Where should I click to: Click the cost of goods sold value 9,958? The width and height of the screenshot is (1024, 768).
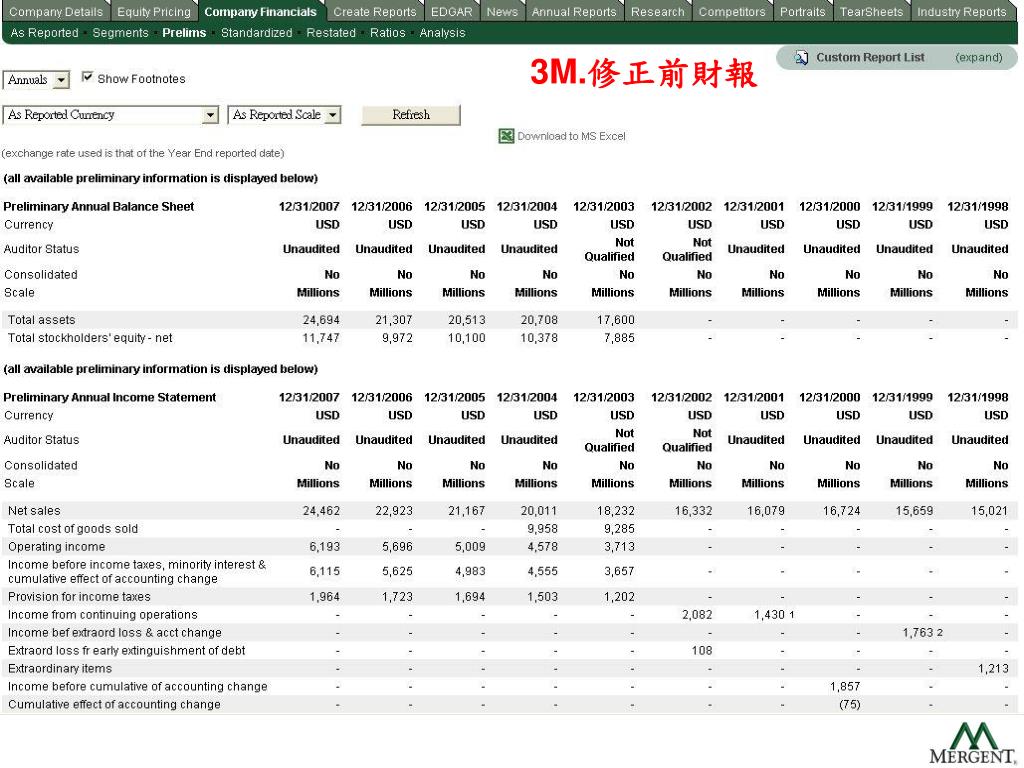(542, 528)
